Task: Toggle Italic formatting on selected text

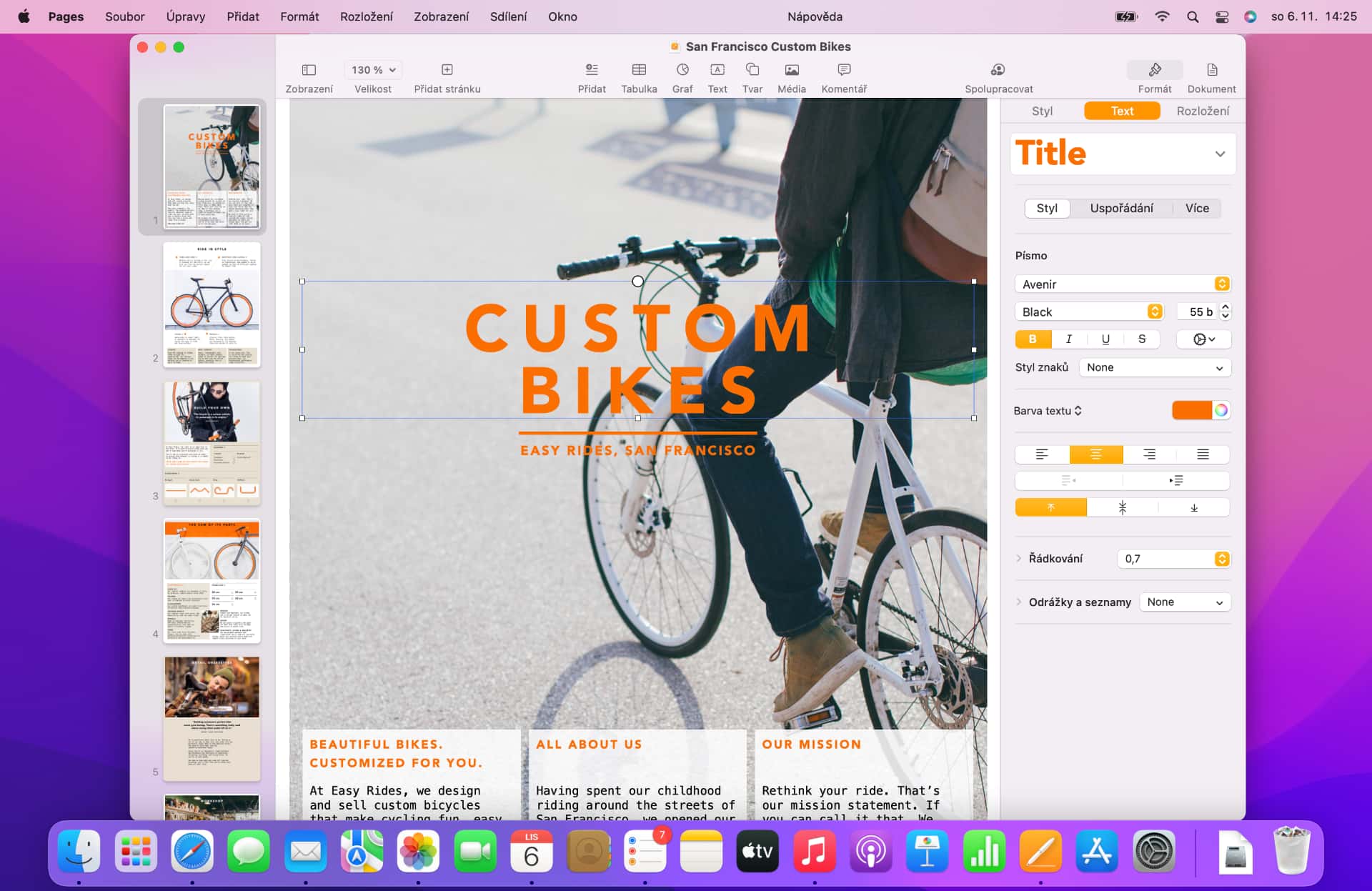Action: 1068,339
